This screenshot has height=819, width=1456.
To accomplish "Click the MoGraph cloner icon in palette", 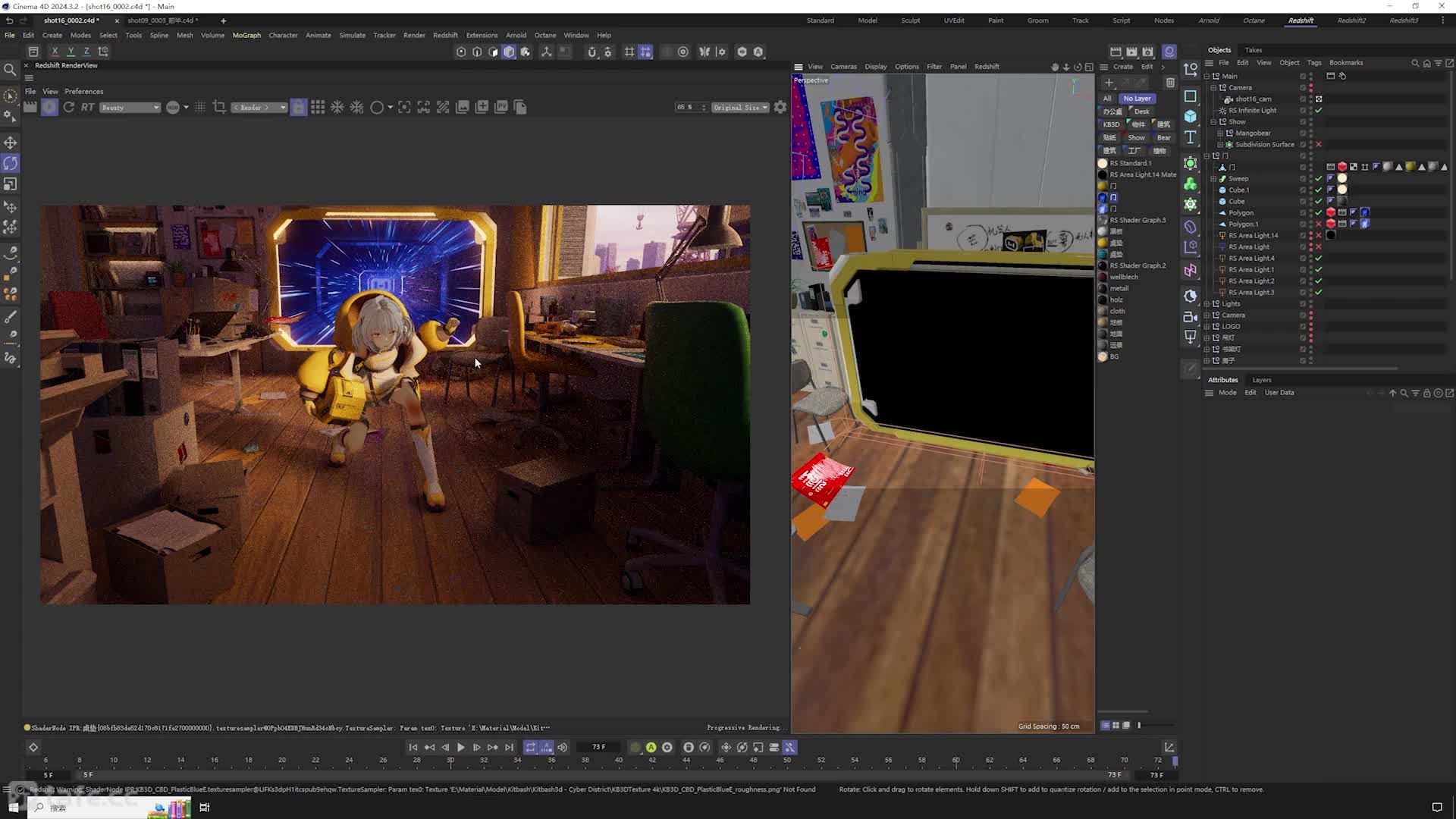I will (1191, 184).
